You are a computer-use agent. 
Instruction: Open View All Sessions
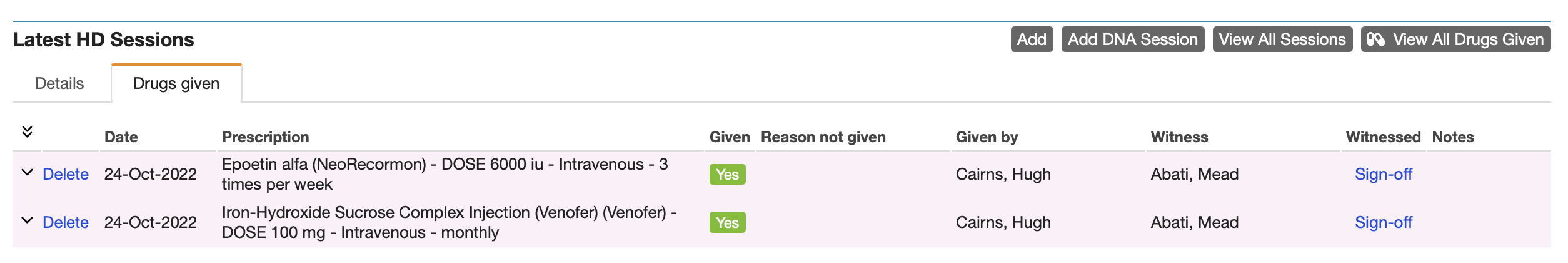point(1282,39)
